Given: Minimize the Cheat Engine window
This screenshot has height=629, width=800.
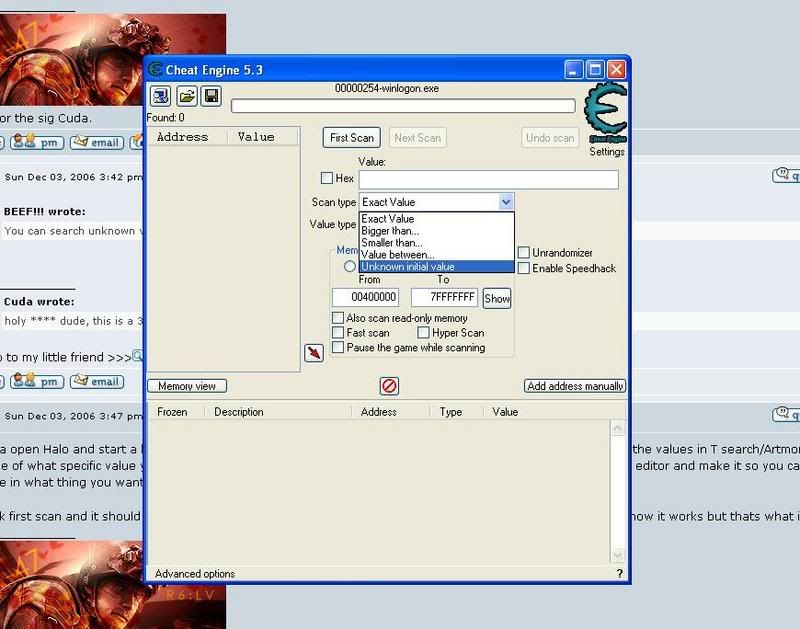Looking at the screenshot, I should 573,69.
